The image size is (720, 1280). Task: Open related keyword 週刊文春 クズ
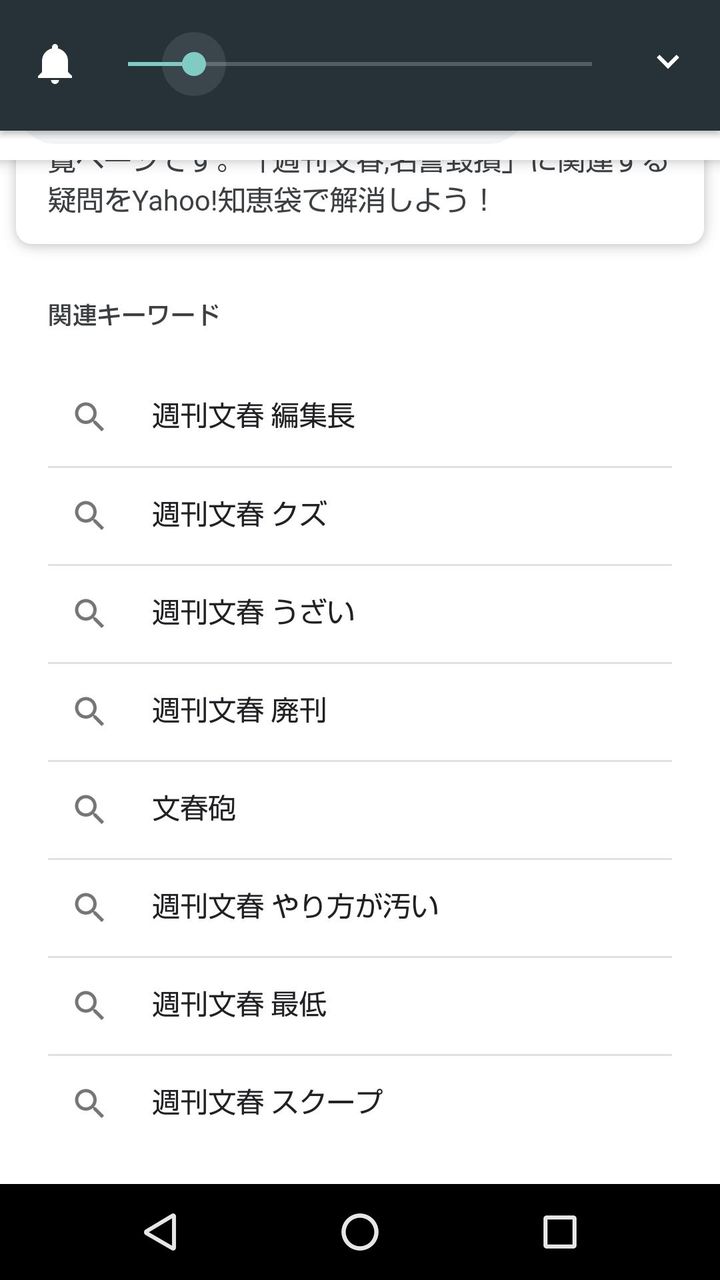(239, 514)
